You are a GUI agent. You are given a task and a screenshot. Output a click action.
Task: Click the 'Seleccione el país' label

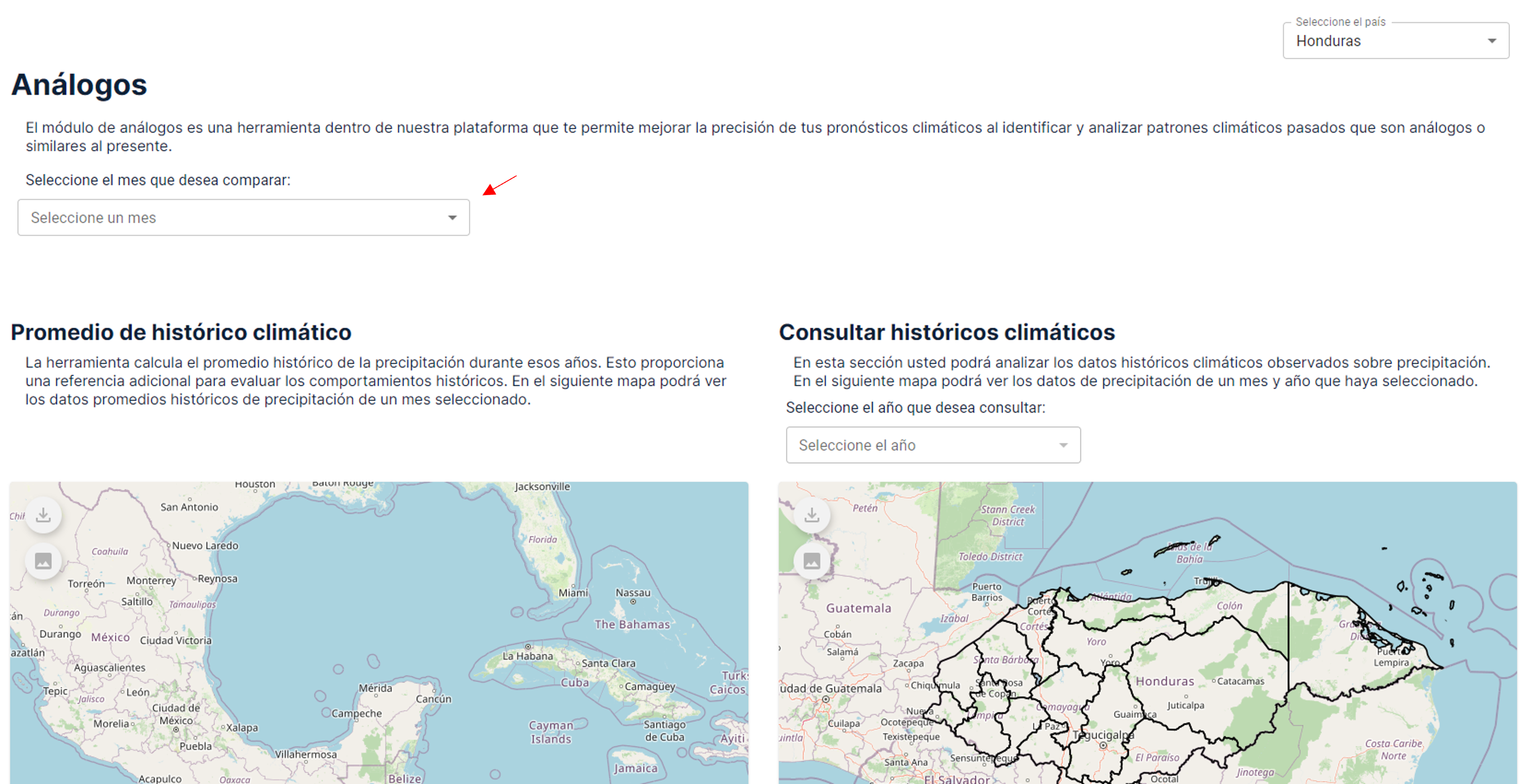click(1340, 22)
